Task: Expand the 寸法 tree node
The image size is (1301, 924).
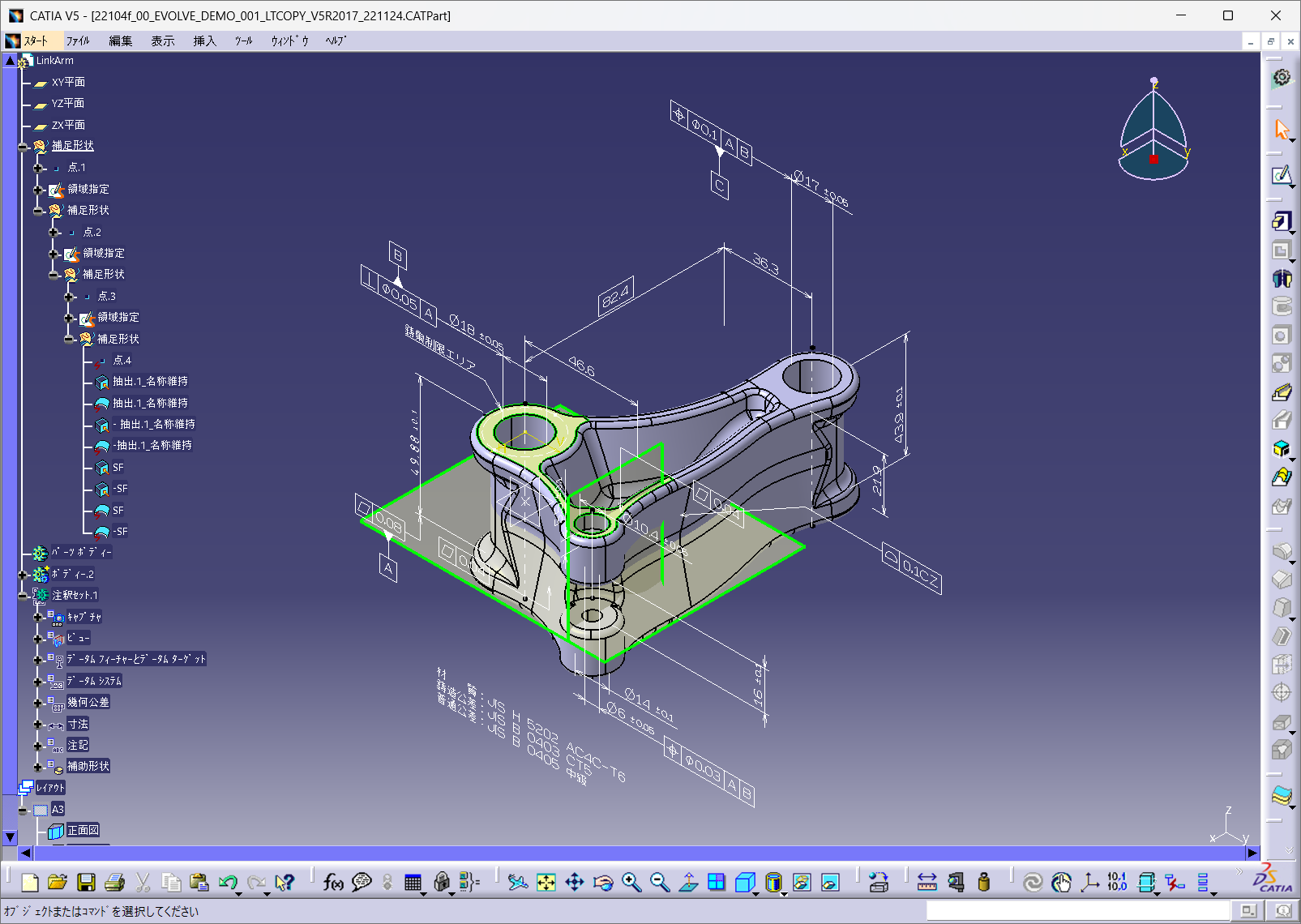Action: (38, 725)
